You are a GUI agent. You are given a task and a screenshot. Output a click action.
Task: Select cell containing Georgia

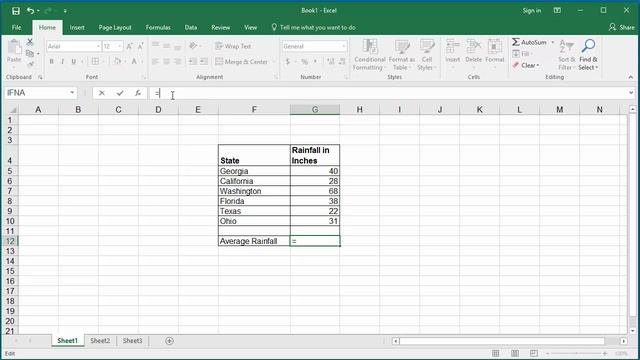(254, 171)
